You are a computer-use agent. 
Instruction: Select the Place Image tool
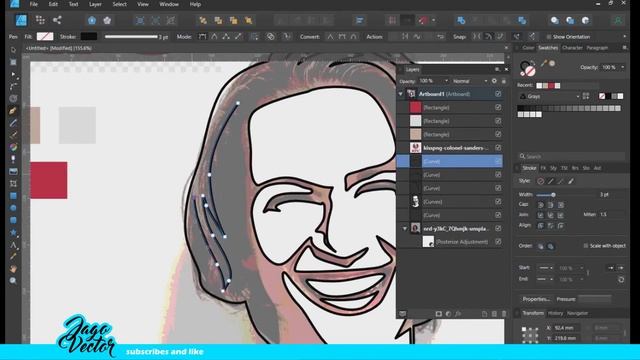coord(13,171)
